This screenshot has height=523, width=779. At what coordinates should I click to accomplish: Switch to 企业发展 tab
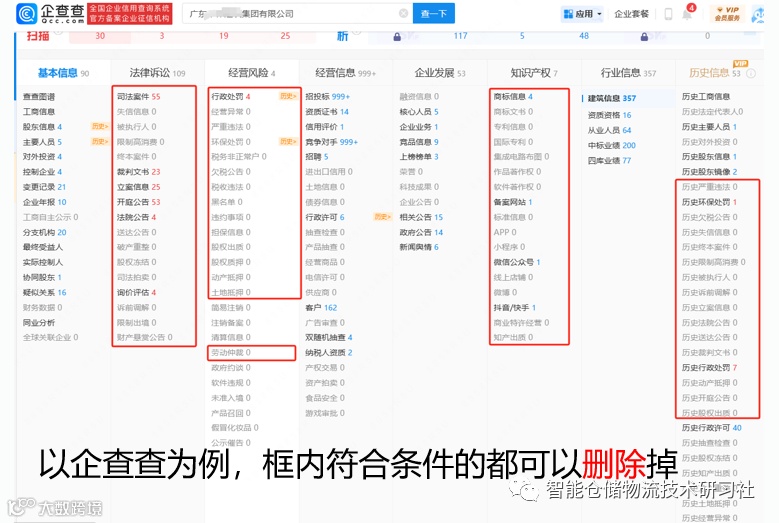[440, 73]
